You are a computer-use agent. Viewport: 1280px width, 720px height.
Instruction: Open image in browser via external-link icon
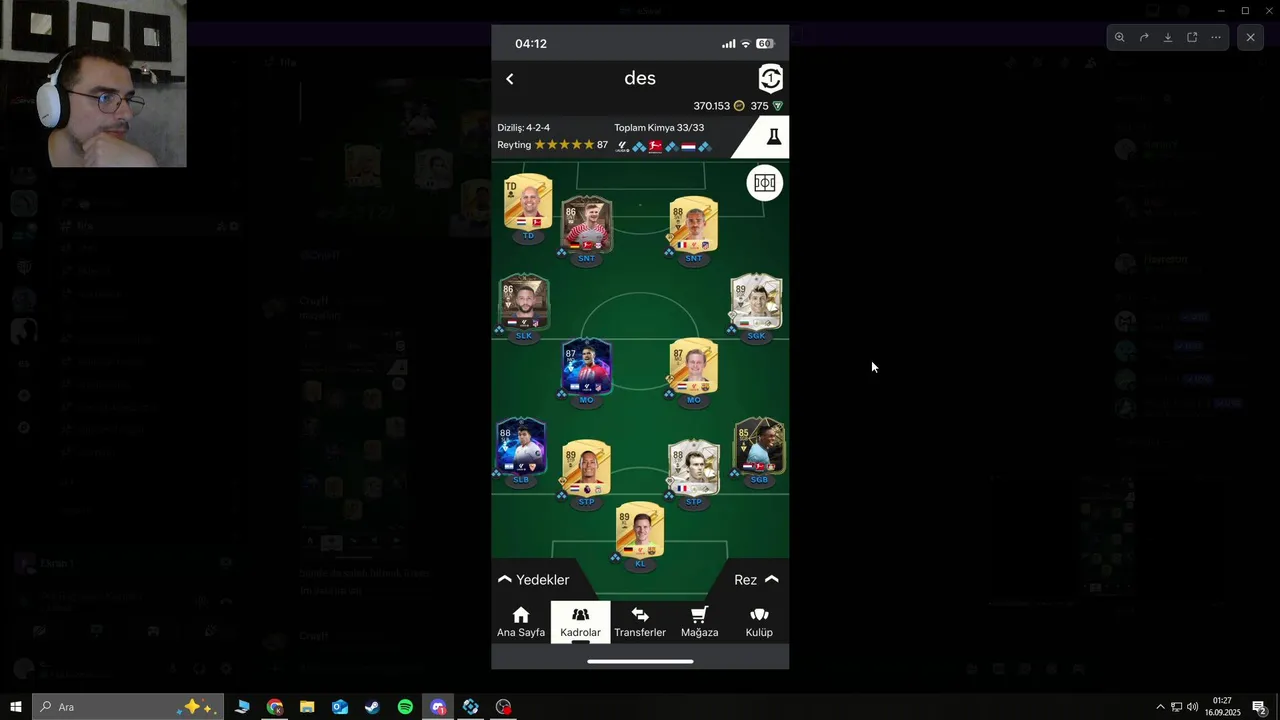(1192, 37)
